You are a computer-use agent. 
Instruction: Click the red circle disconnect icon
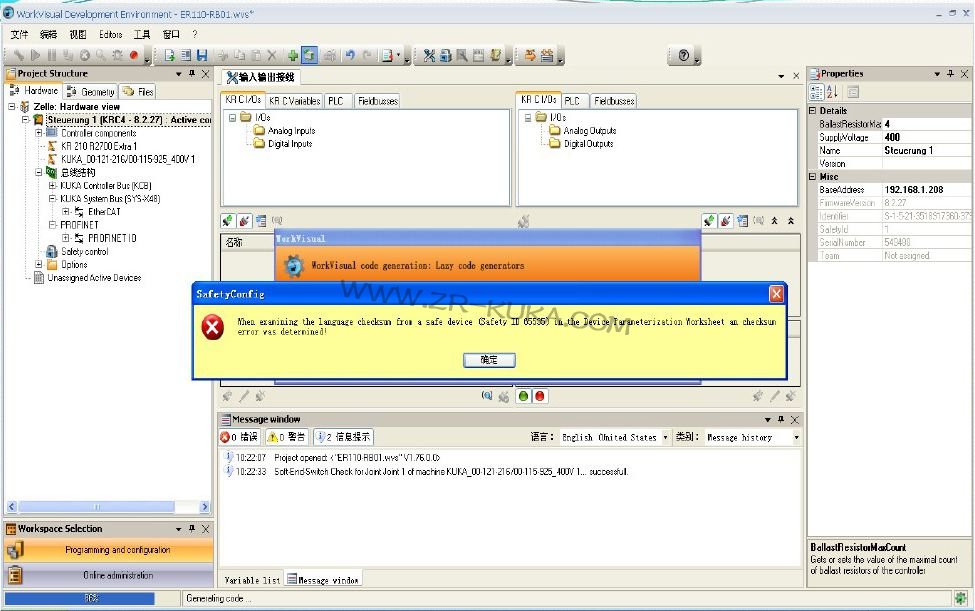click(540, 396)
